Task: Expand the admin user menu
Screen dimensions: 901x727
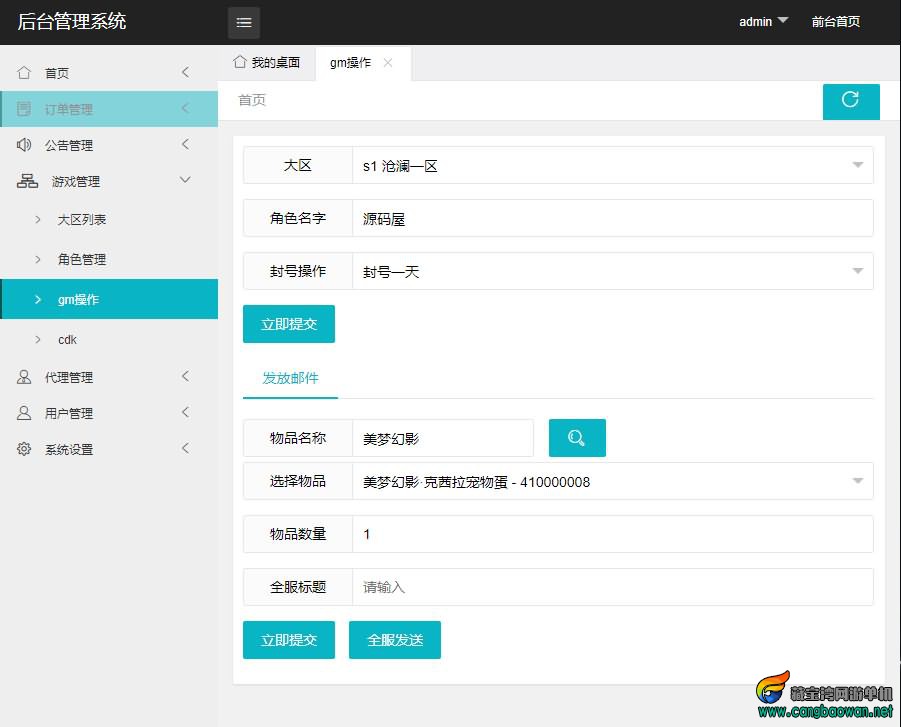Action: (x=764, y=21)
